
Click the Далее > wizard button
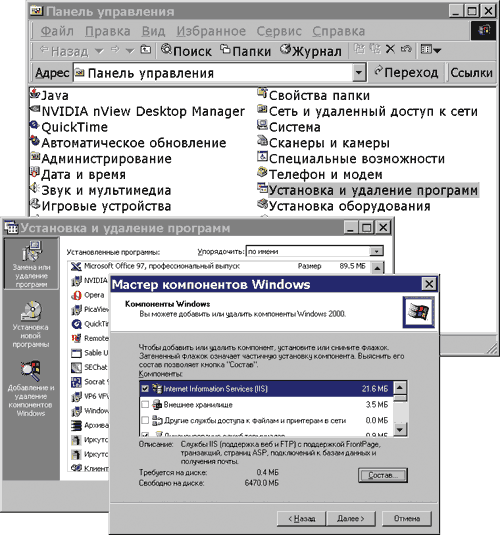(351, 519)
